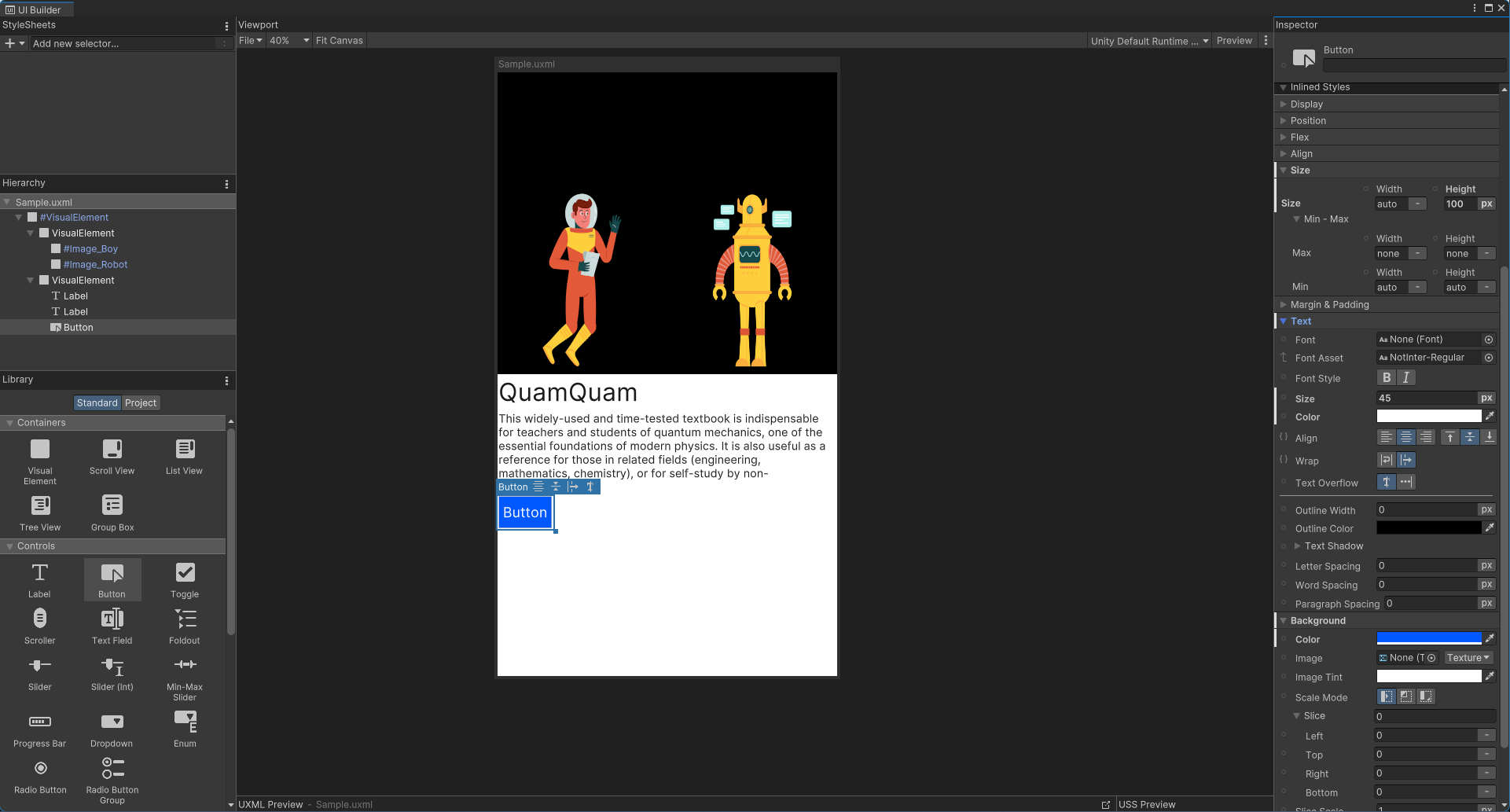Click the text Color white swatch
Screen dimensions: 1510x812
(x=1429, y=417)
